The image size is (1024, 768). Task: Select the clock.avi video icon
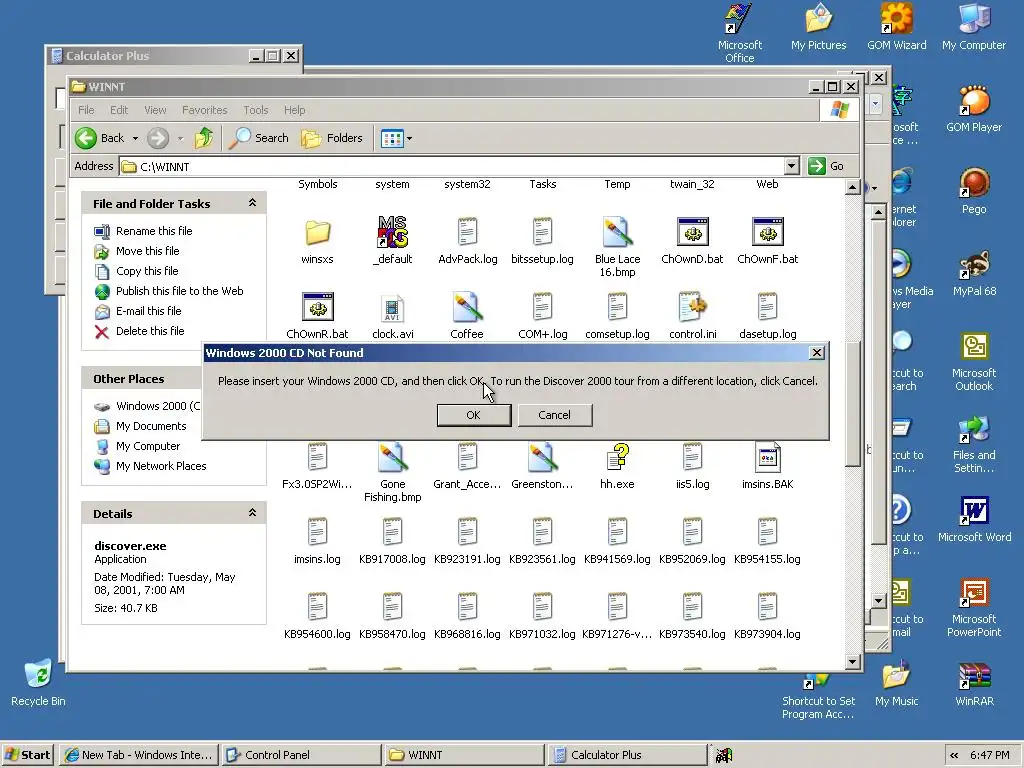(392, 308)
